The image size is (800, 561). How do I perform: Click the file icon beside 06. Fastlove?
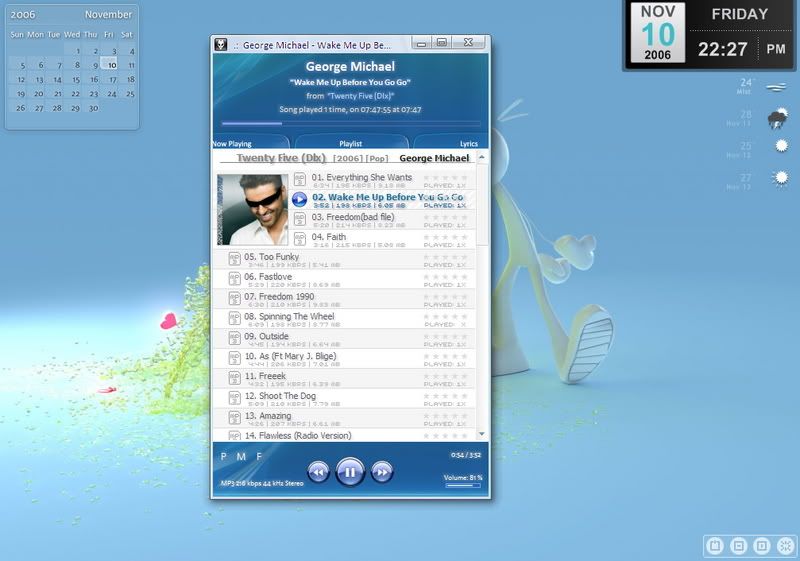[234, 279]
